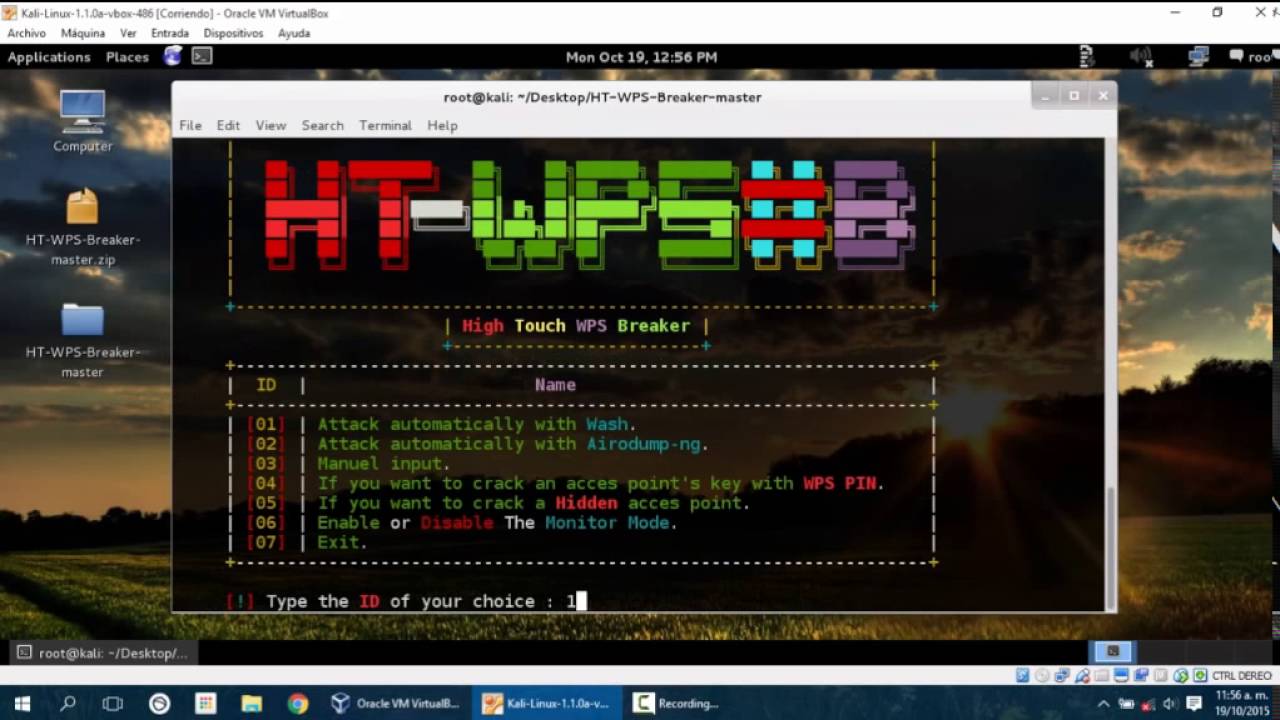
Task: Open Windows Start menu
Action: pos(22,704)
